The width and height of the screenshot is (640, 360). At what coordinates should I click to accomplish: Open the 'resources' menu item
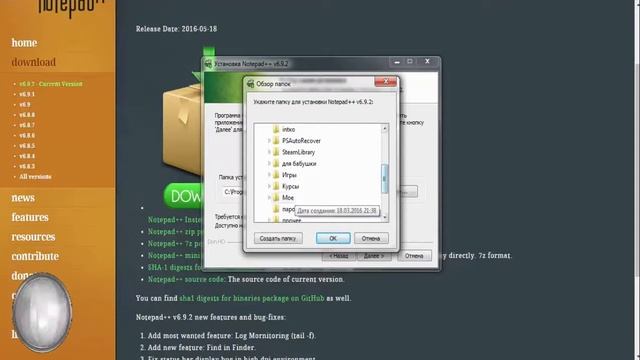click(33, 237)
